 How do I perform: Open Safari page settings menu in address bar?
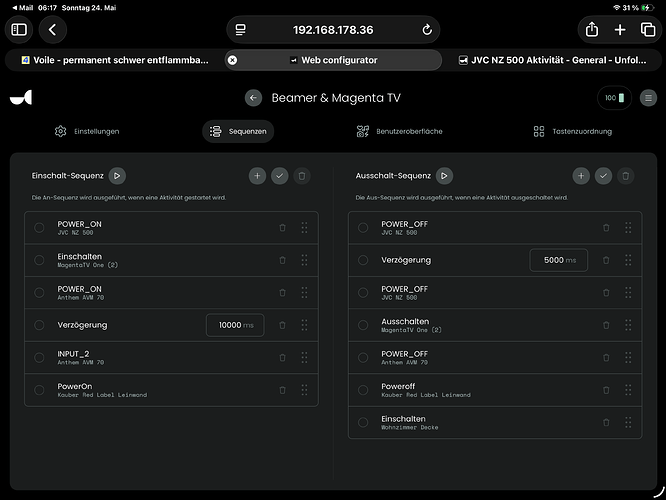click(x=241, y=30)
